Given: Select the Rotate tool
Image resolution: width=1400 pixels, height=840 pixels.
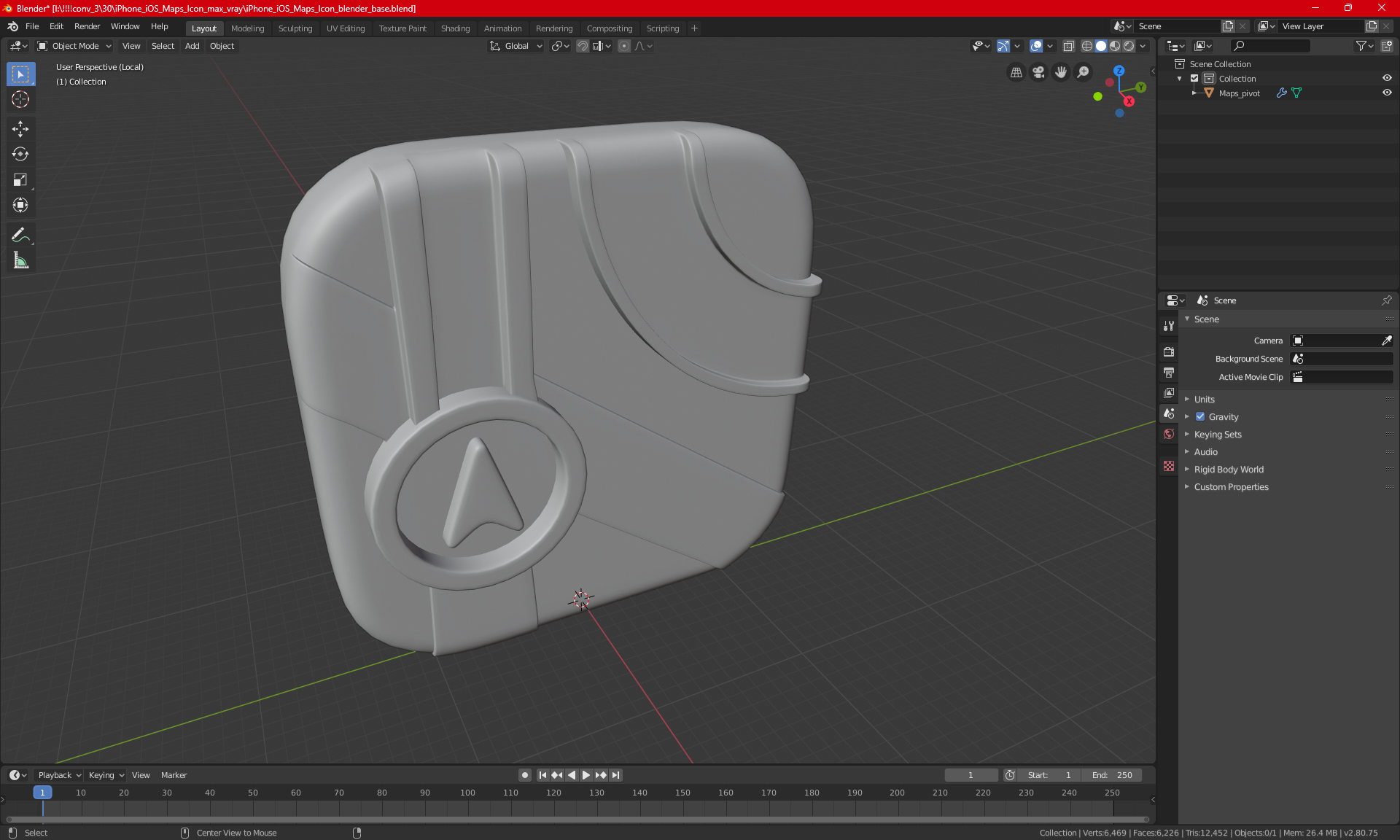Looking at the screenshot, I should click(20, 155).
